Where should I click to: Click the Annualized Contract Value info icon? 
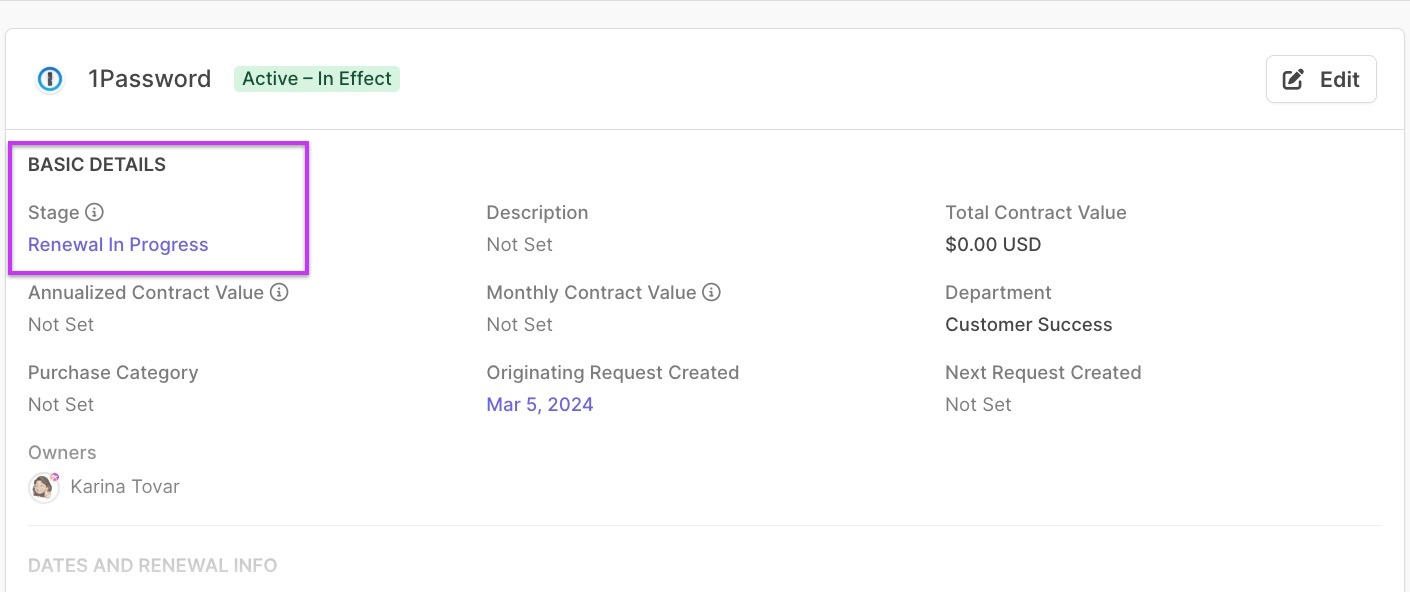279,292
